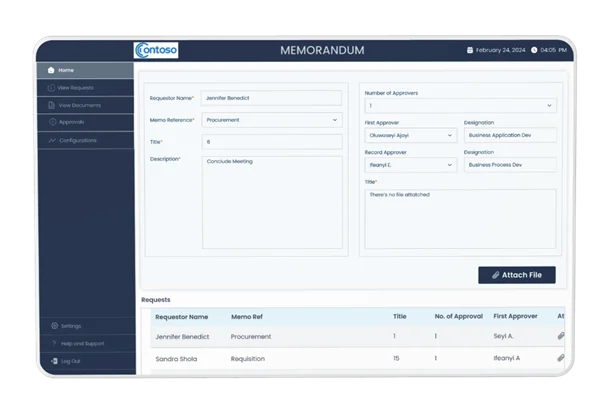Click the Requestor Name input field
This screenshot has height=411, width=602.
[x=270, y=98]
